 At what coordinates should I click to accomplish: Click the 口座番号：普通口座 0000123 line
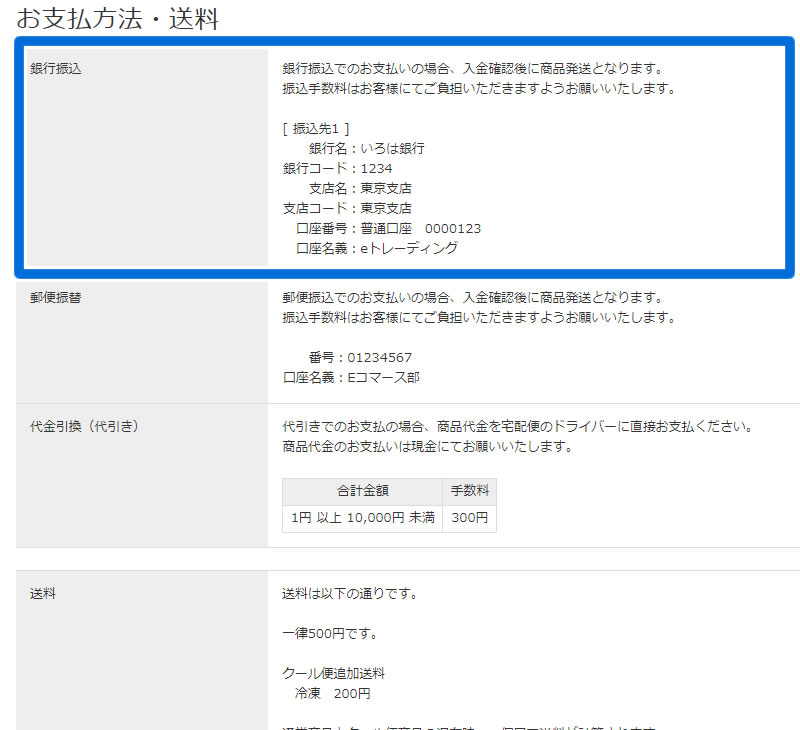pos(388,229)
